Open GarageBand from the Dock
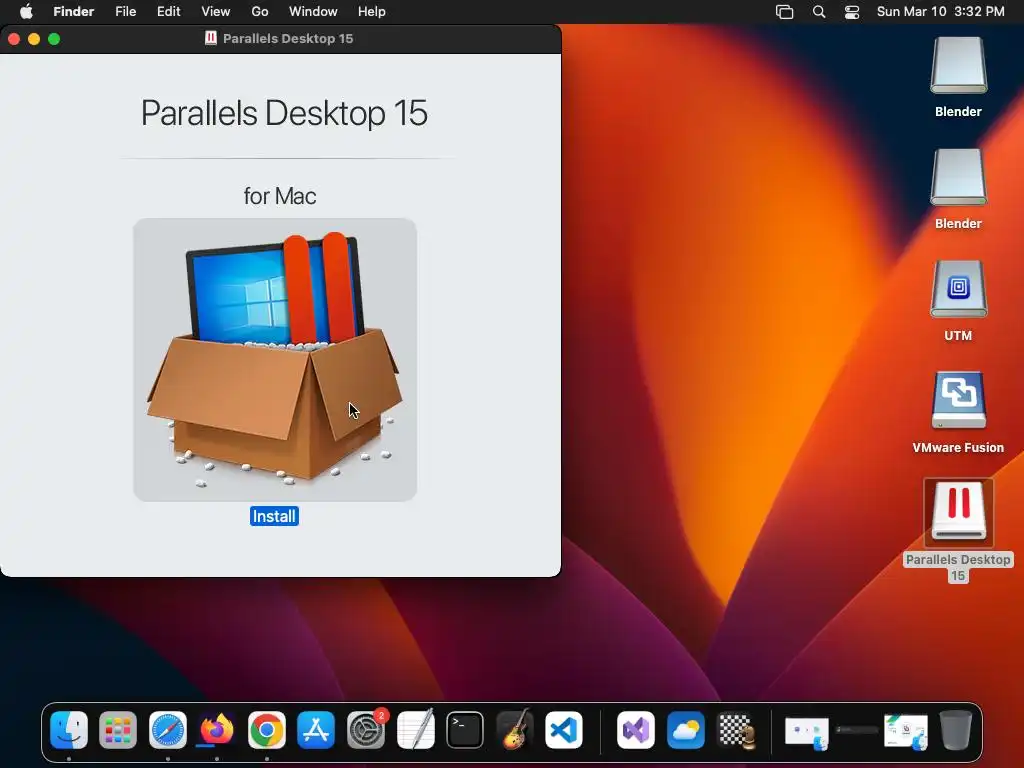 point(515,729)
